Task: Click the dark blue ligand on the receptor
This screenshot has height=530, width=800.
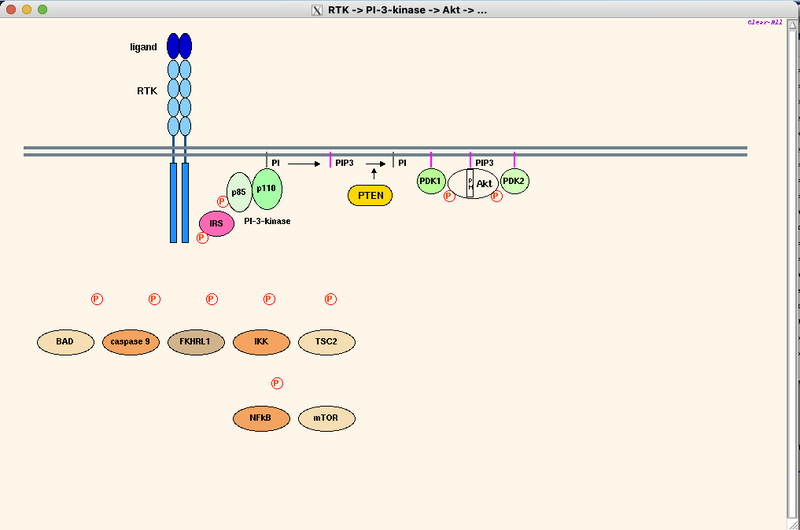Action: coord(179,46)
